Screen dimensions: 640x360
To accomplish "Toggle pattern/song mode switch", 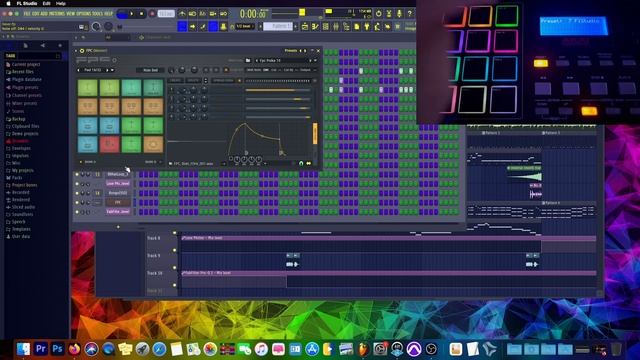I will click(x=122, y=14).
